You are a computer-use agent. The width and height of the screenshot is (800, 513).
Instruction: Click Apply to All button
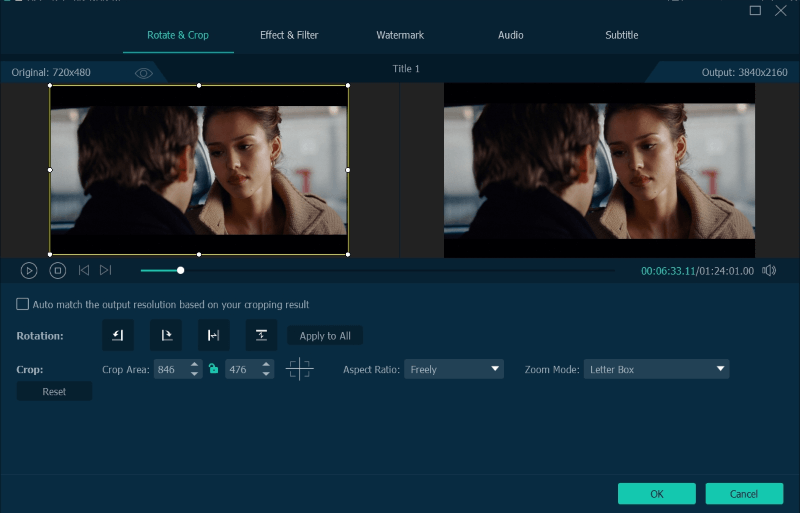(x=325, y=336)
